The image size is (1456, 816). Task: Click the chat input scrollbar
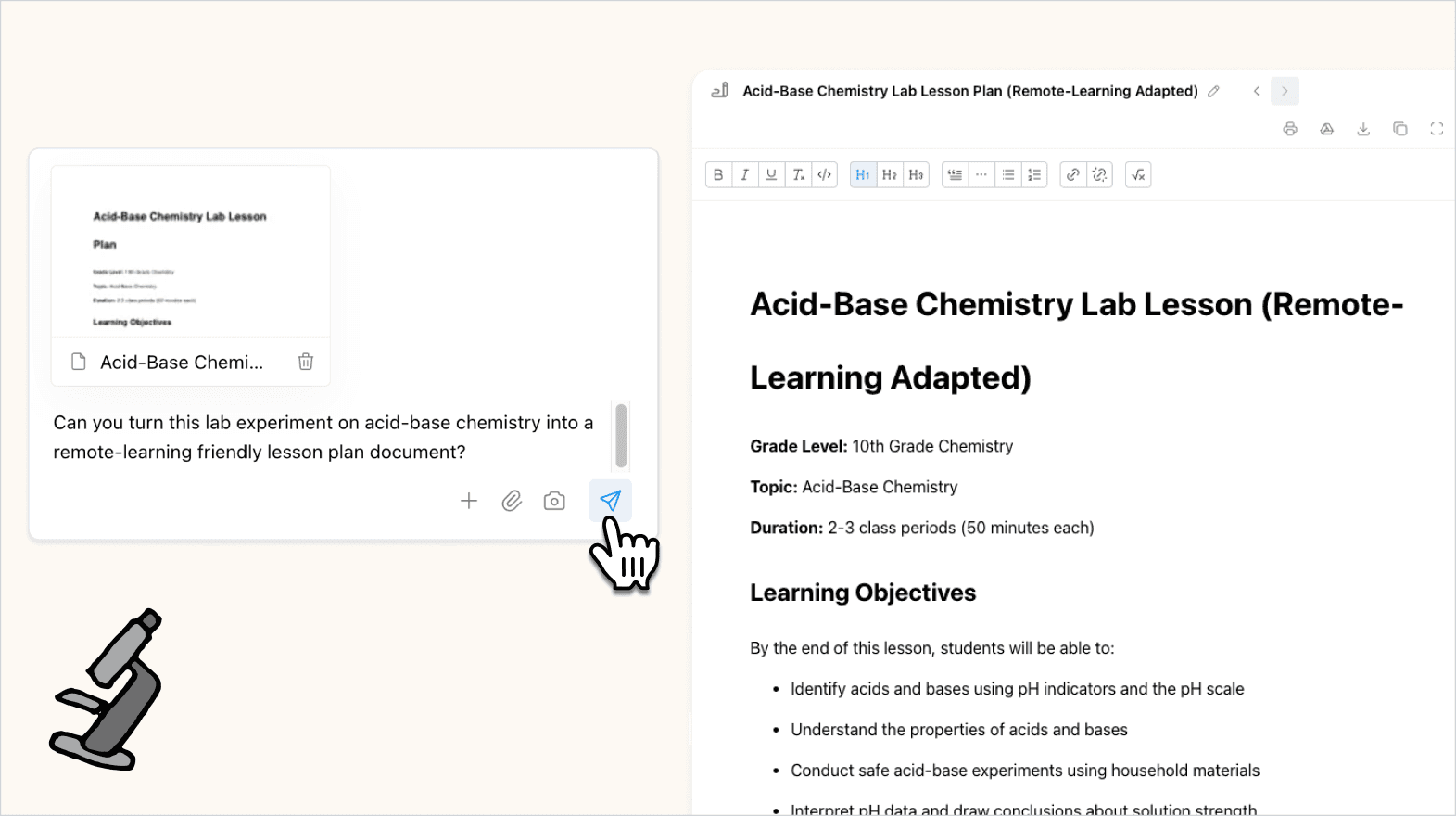click(x=621, y=436)
